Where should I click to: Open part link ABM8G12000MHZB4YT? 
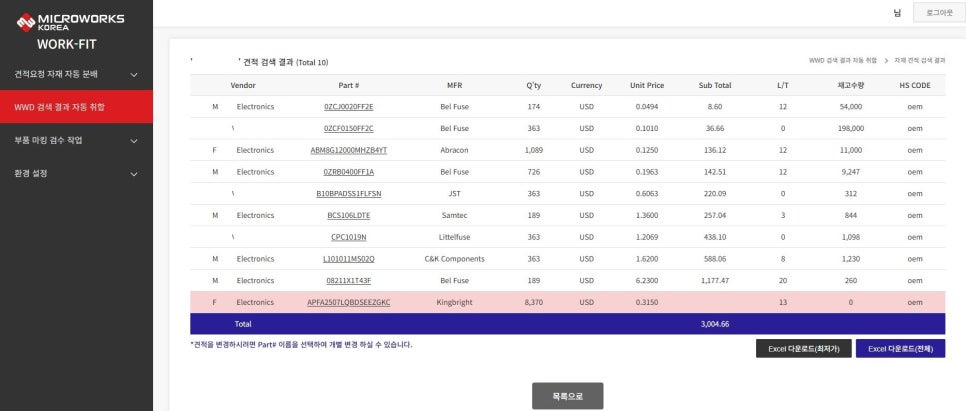pyautogui.click(x=349, y=150)
